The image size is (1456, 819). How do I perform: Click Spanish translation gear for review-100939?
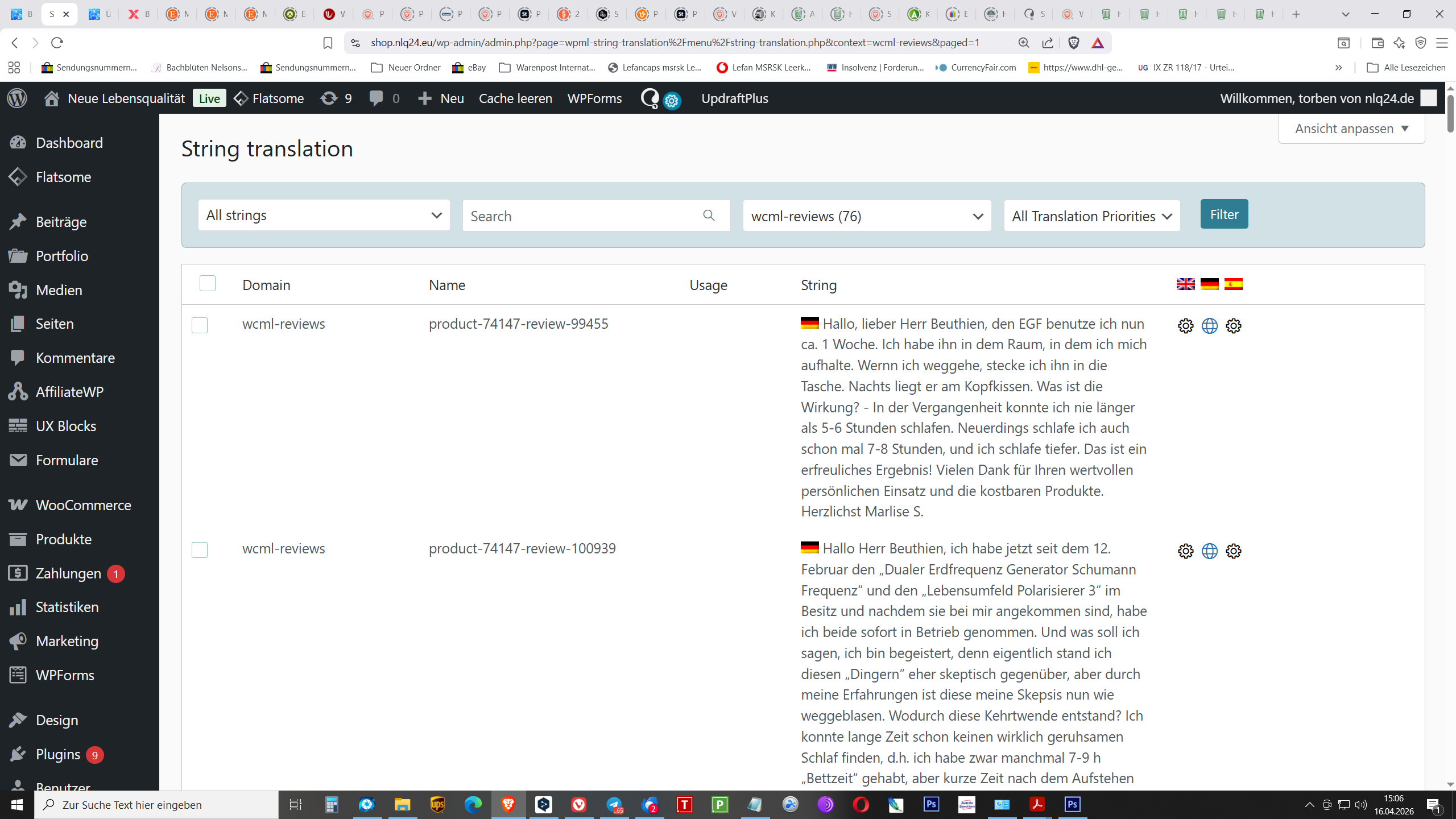[1233, 551]
